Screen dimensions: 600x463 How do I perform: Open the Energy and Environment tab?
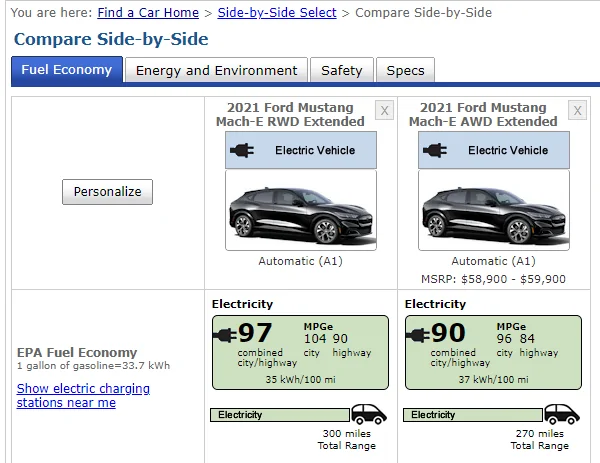(x=216, y=70)
